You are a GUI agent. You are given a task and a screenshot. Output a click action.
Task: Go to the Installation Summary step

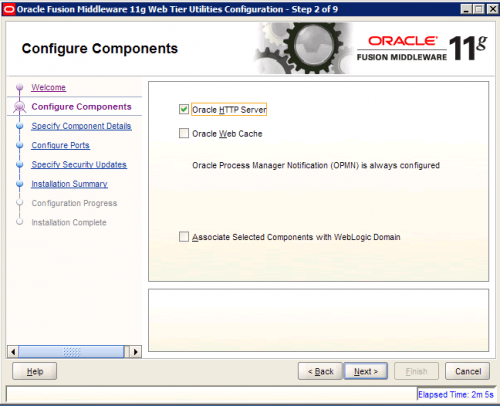[69, 184]
